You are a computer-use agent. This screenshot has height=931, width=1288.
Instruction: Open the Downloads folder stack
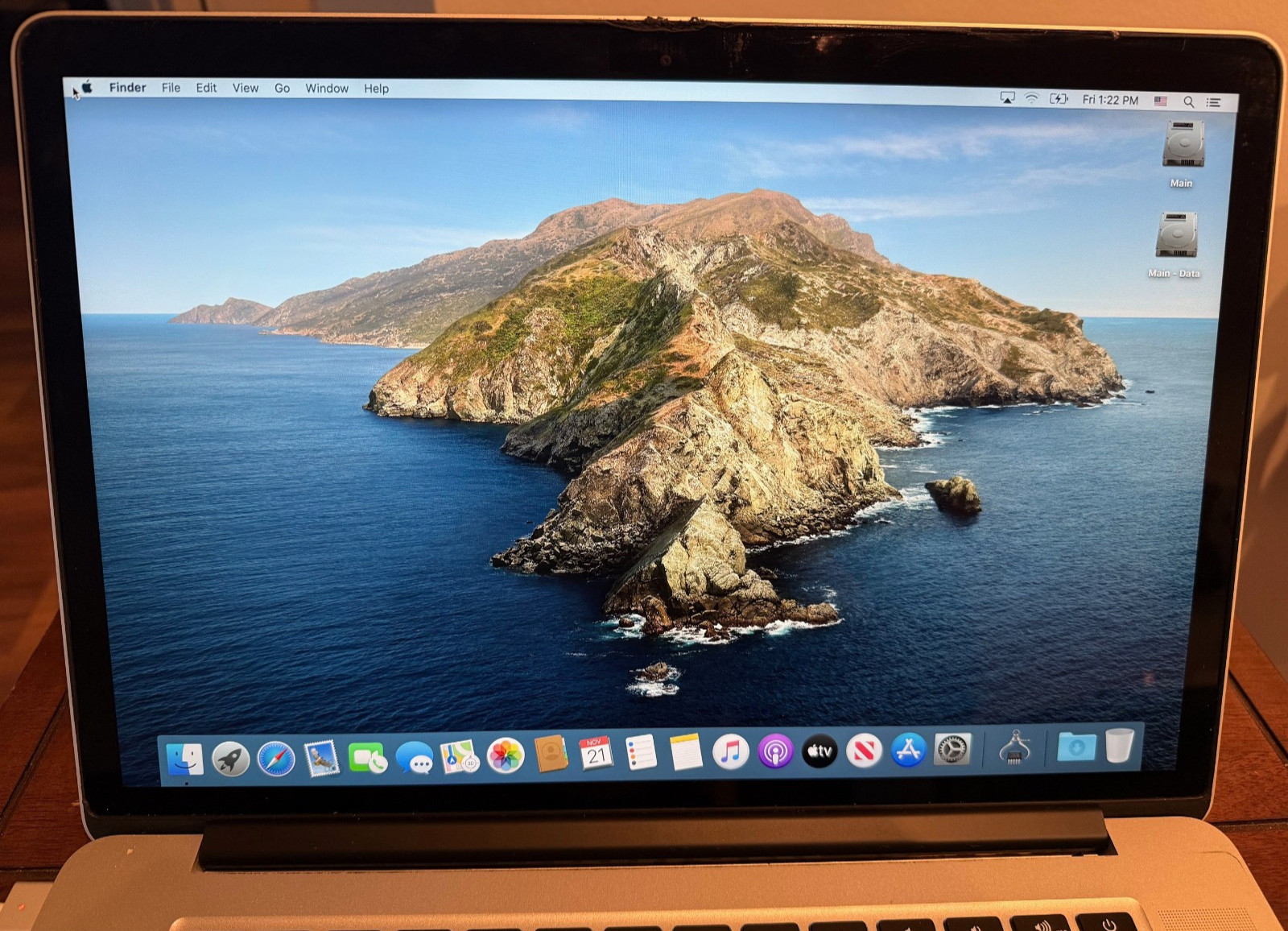point(1076,747)
